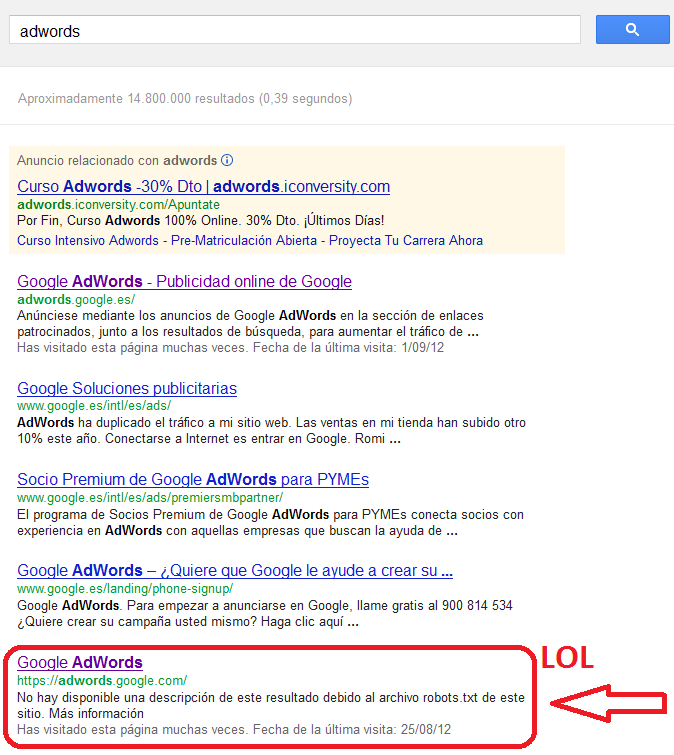
Task: Click the text 'Fecha de la última visita: 1/09/12'
Action: click(349, 347)
